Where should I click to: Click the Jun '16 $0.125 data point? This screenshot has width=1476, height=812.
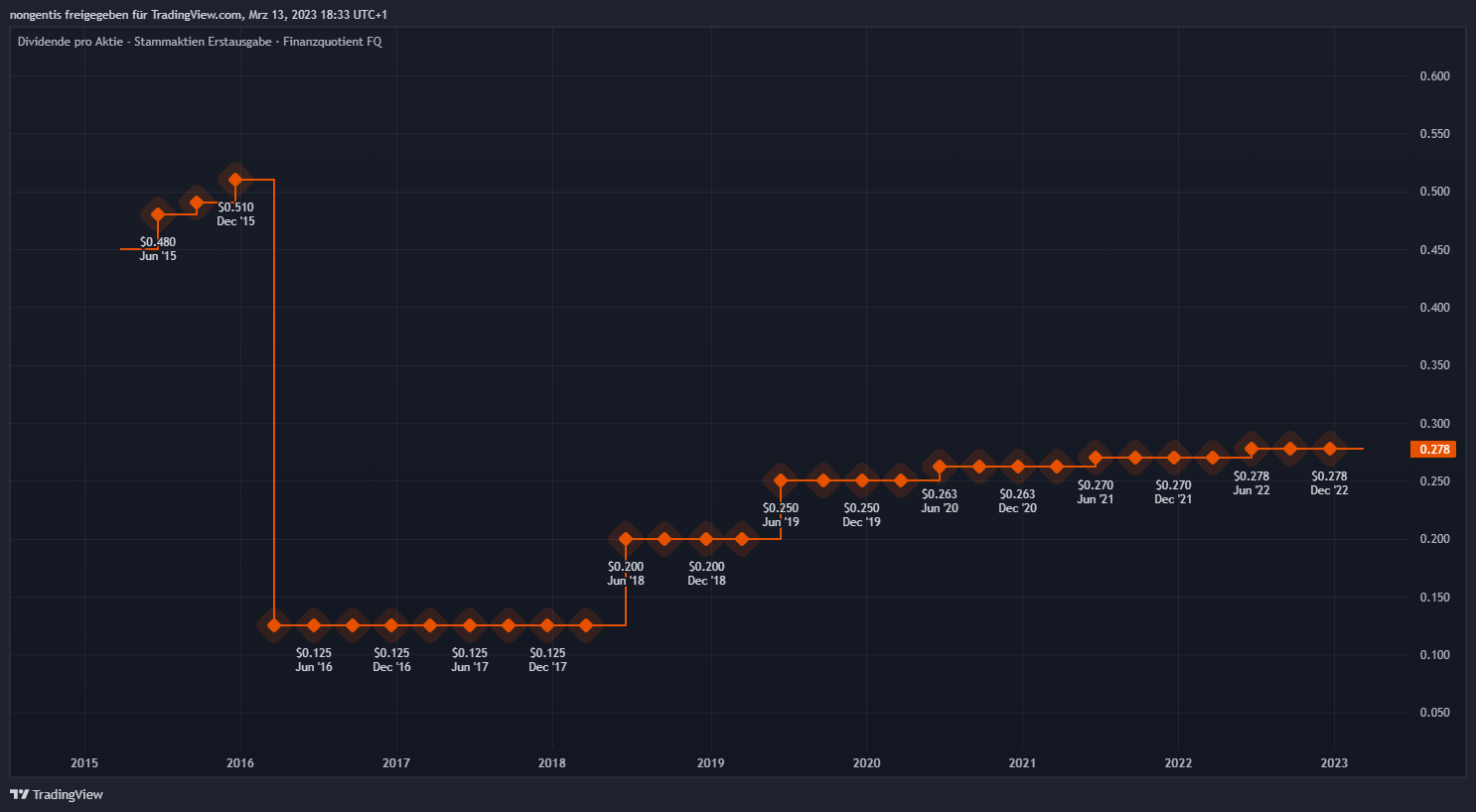tap(314, 625)
